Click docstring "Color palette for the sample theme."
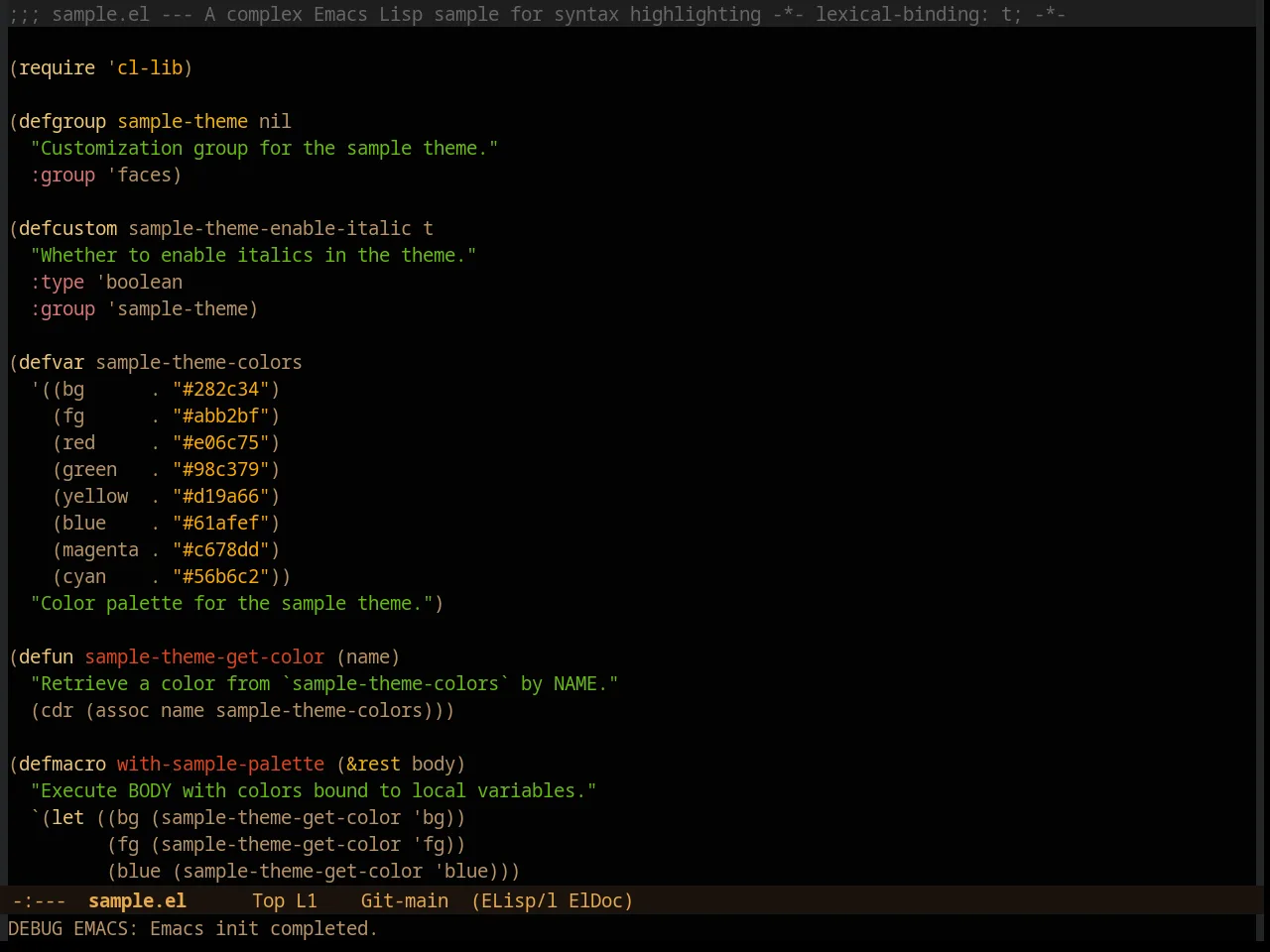The height and width of the screenshot is (952, 1270). pyautogui.click(x=231, y=603)
